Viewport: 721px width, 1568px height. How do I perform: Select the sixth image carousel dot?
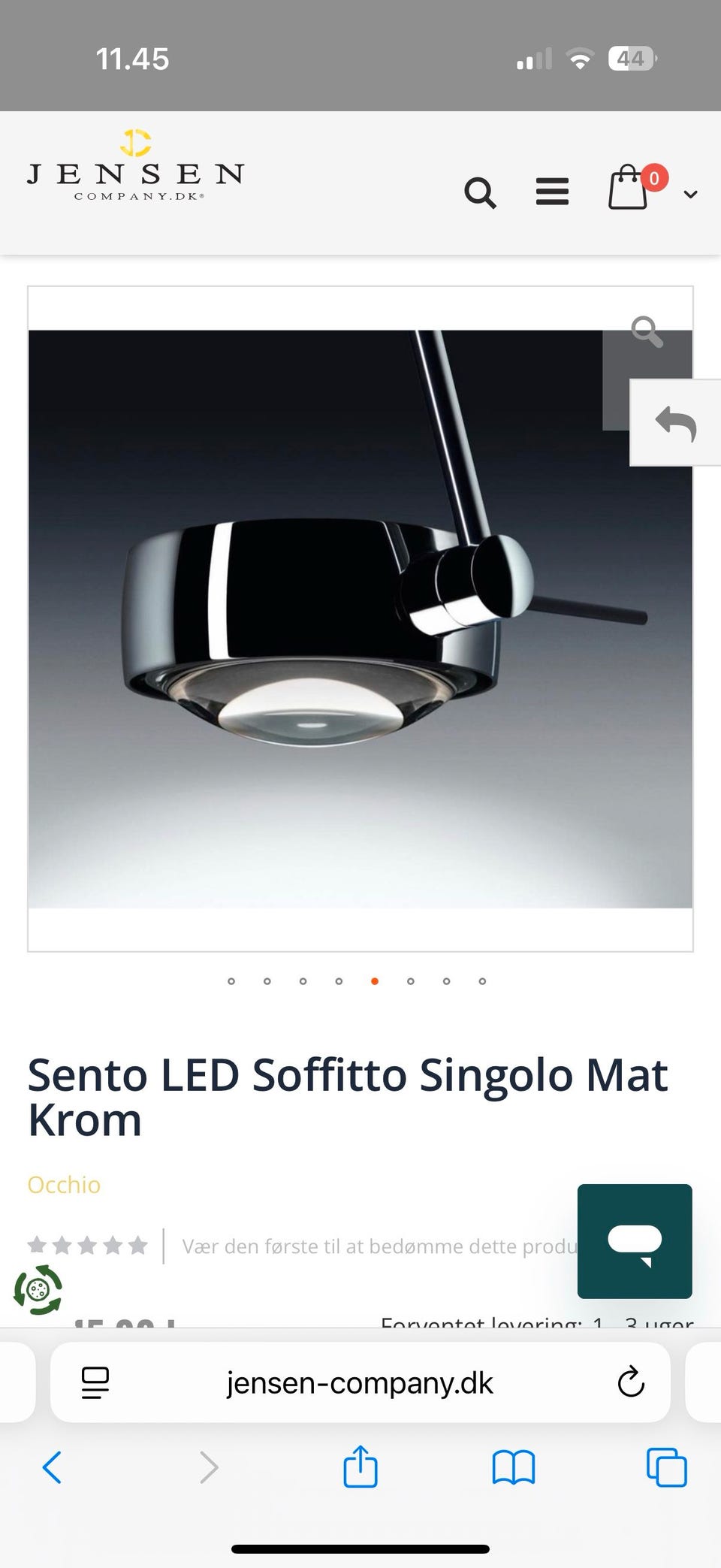coord(411,981)
